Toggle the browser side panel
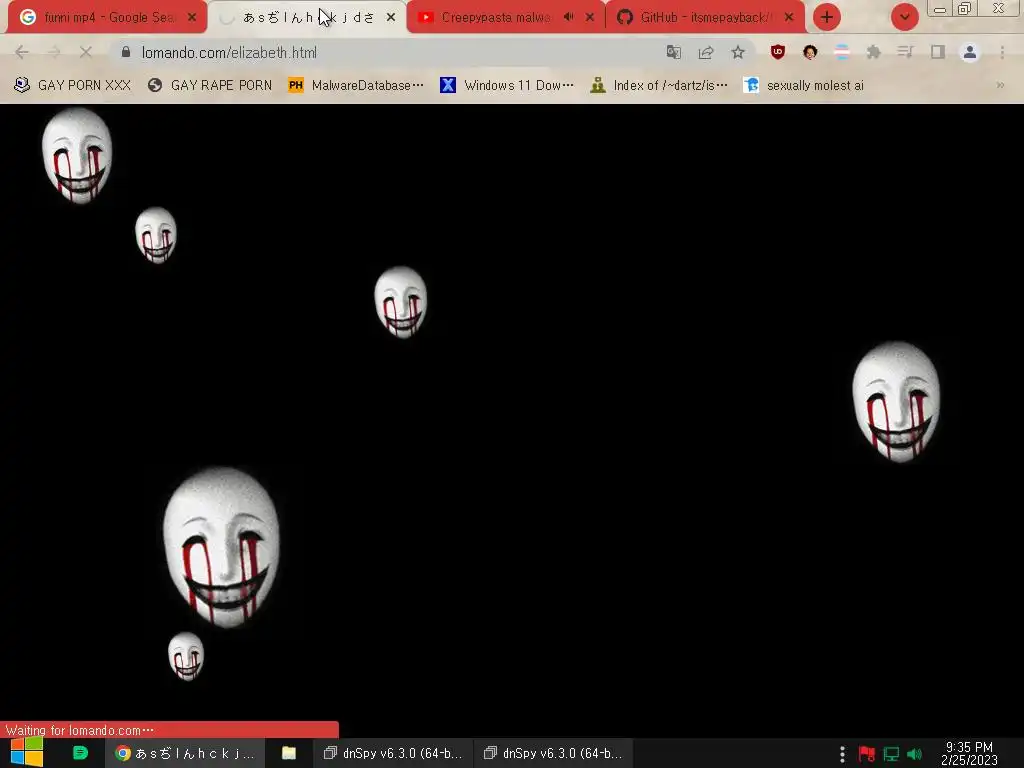Screen dimensions: 1024x768 tap(938, 52)
